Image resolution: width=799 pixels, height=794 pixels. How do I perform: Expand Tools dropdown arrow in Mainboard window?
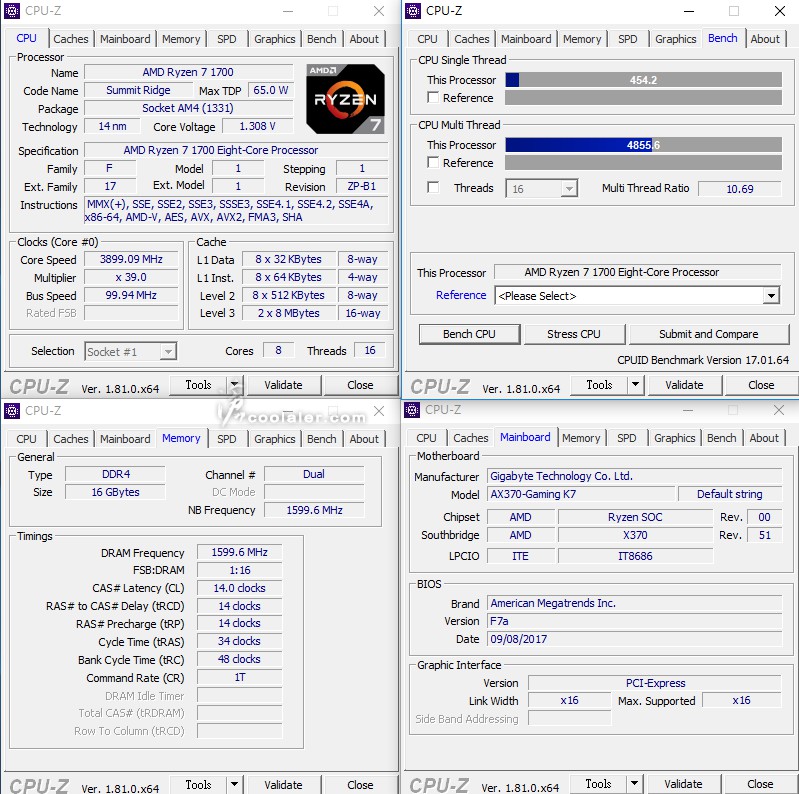point(634,783)
